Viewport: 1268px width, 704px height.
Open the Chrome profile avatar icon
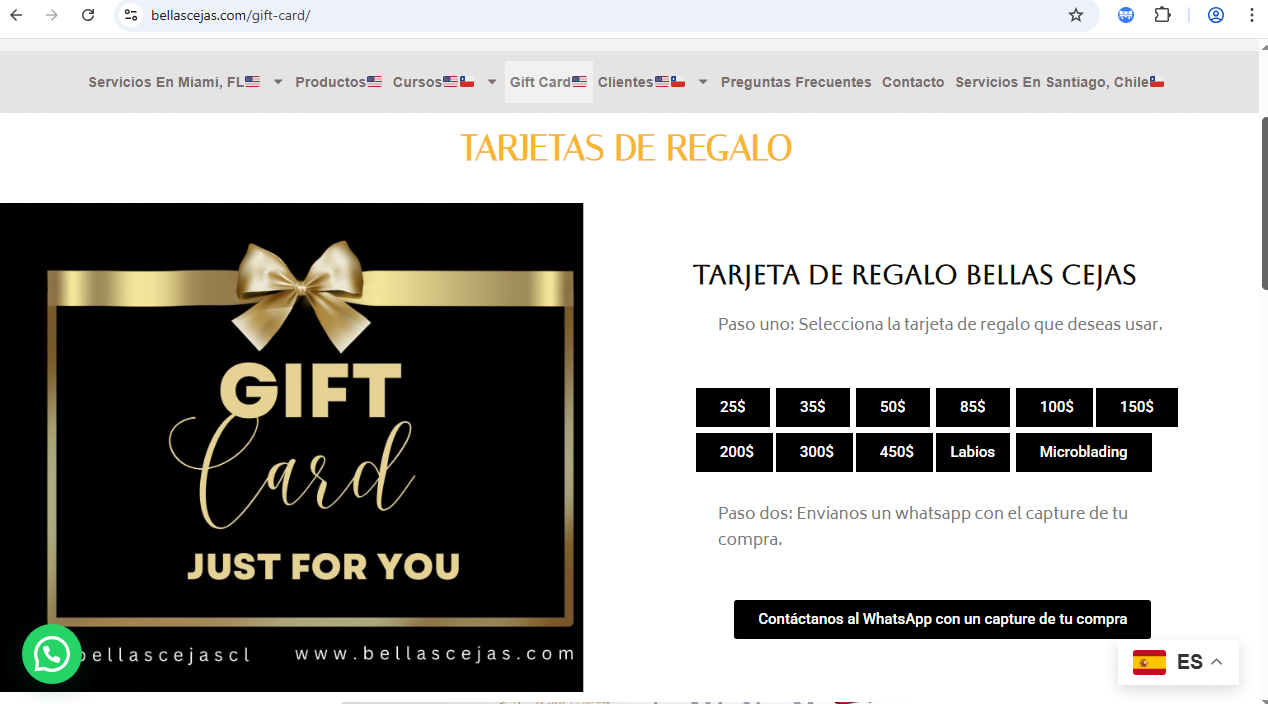(1216, 15)
